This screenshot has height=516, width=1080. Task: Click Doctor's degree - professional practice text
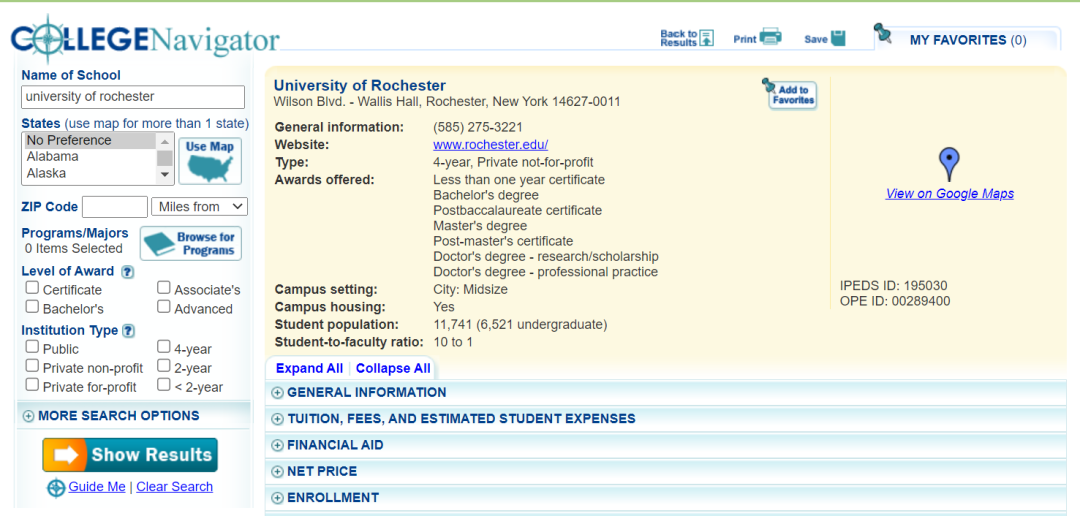click(546, 272)
